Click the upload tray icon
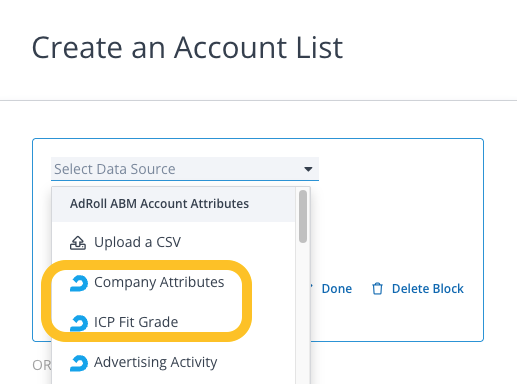517x384 pixels. [78, 243]
